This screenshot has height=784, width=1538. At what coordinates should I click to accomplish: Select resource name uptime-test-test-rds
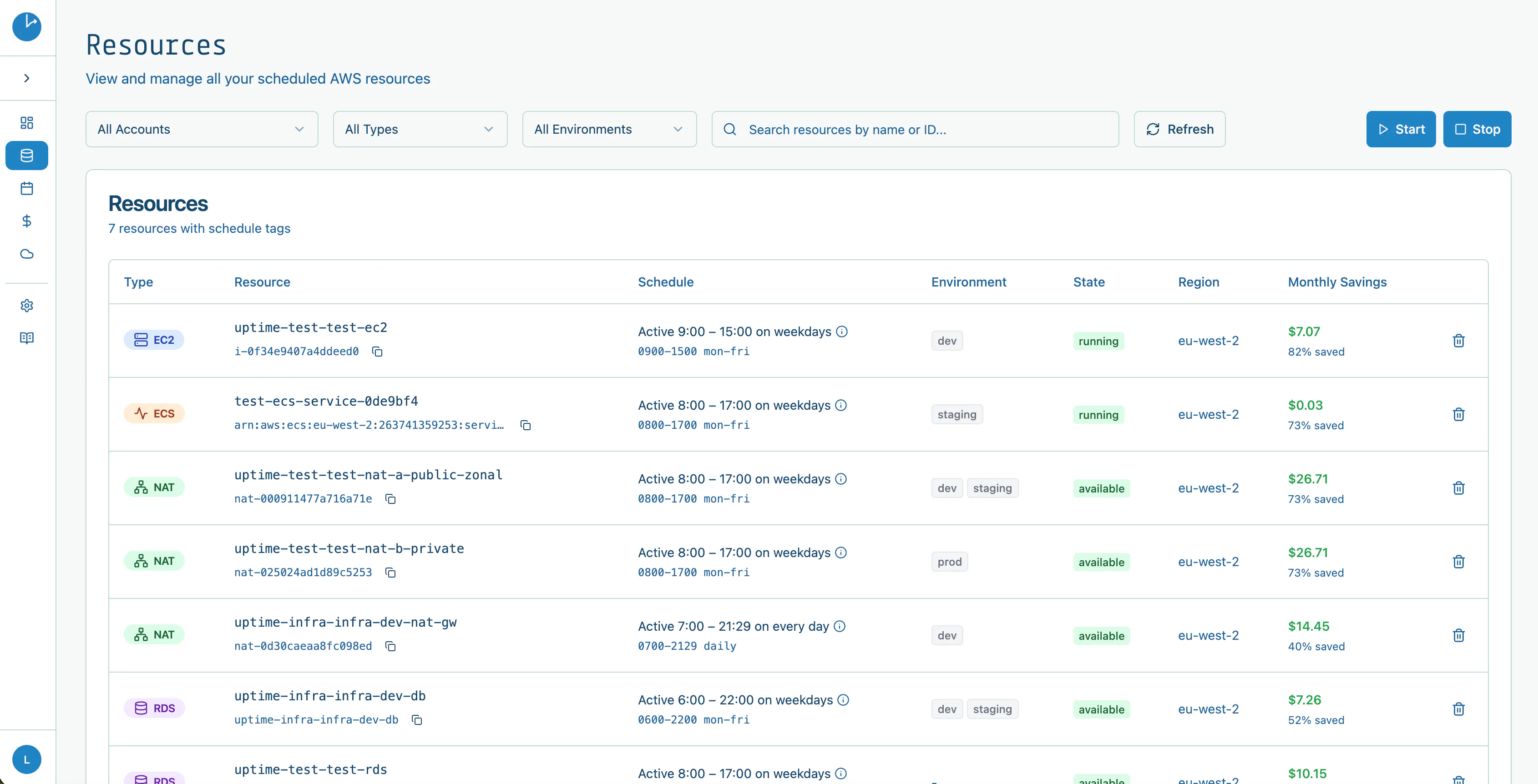click(310, 770)
